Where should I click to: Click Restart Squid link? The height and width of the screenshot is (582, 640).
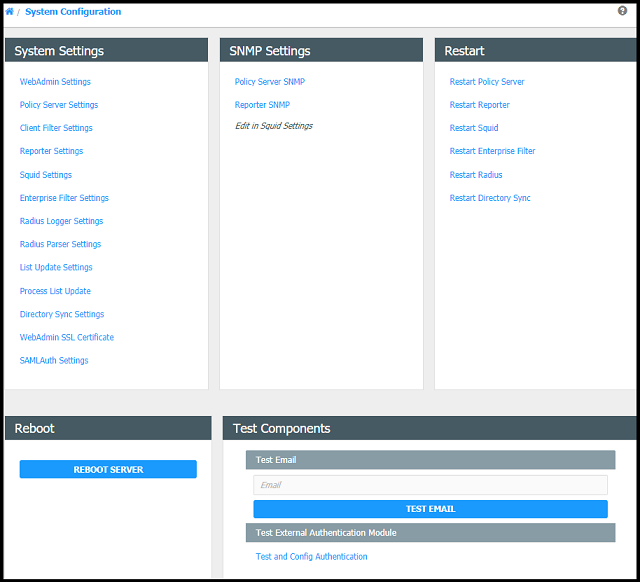tap(473, 128)
